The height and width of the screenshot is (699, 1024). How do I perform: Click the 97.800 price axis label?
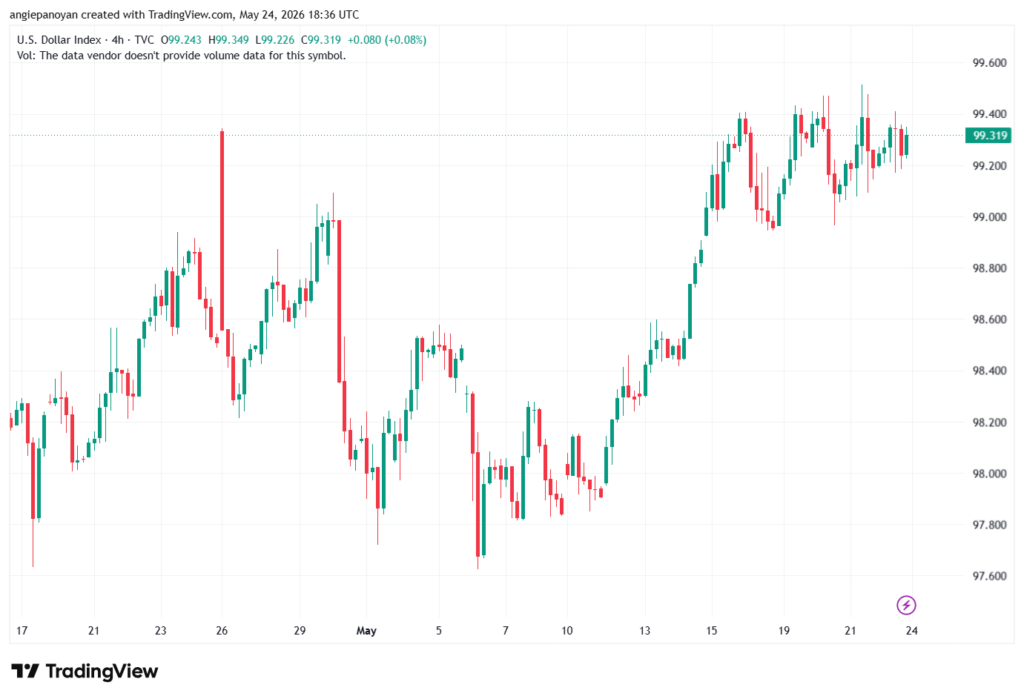tap(989, 525)
